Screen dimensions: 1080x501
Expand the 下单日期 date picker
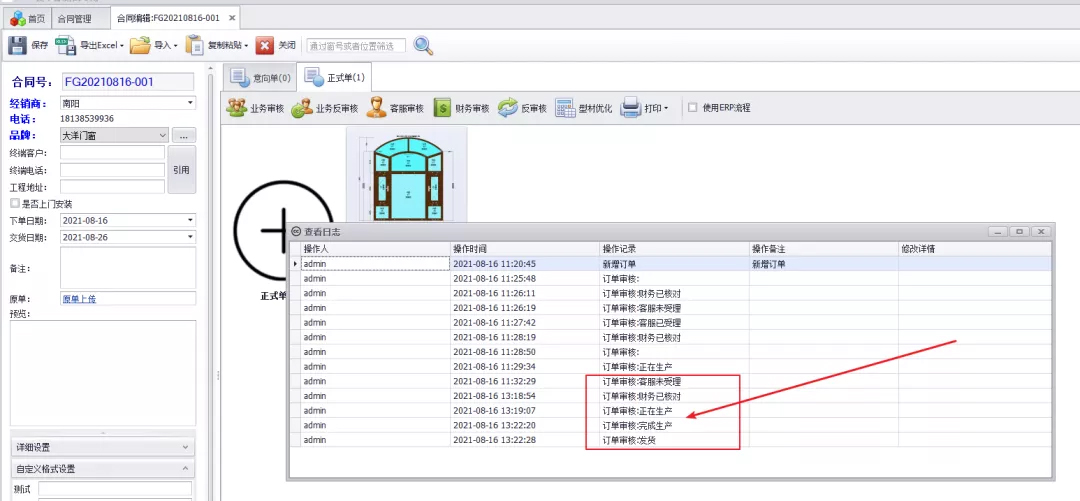(189, 220)
